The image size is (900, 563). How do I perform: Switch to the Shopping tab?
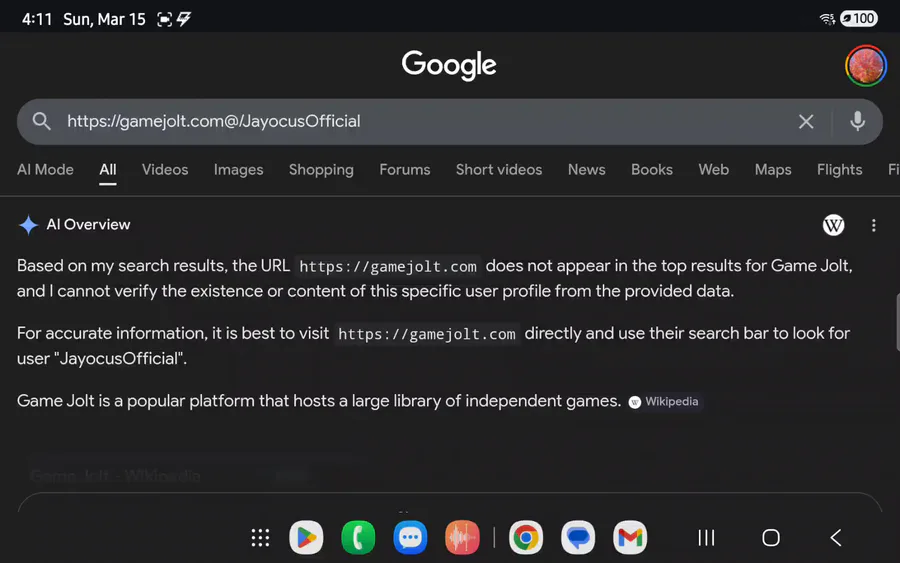[321, 169]
